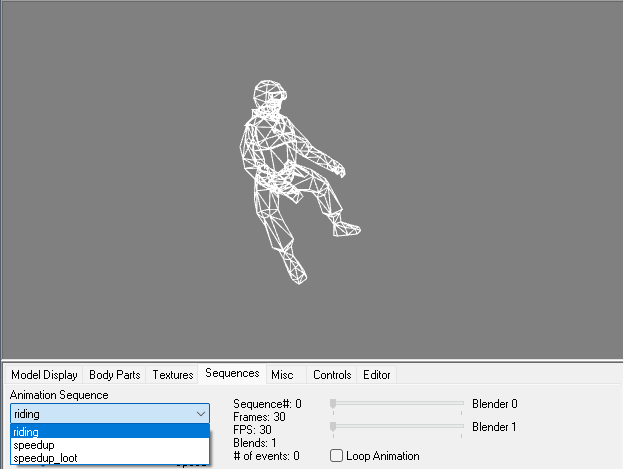Click the middle of the Blender 0 track
This screenshot has width=623, height=469.
[398, 404]
